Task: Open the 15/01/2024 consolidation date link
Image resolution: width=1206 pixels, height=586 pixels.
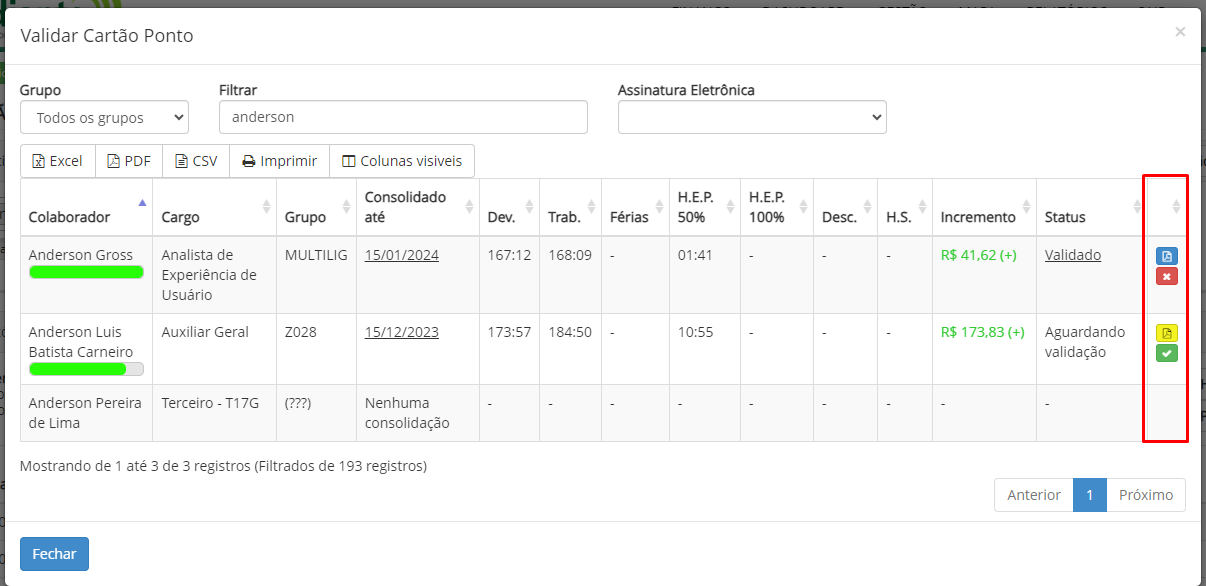Action: pos(401,255)
